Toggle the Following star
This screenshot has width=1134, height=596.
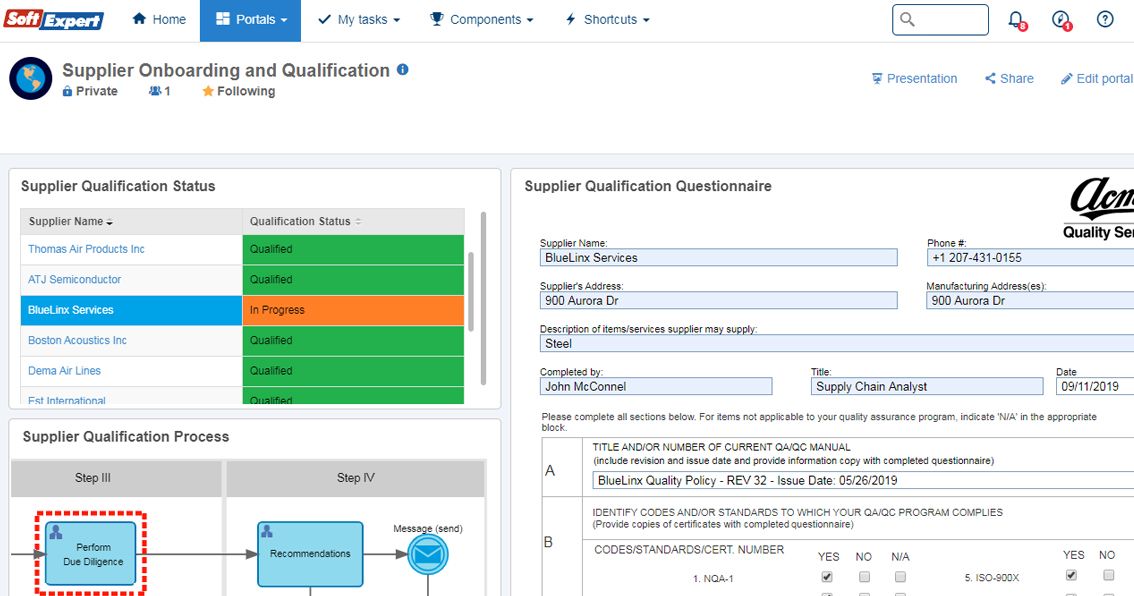click(x=239, y=91)
